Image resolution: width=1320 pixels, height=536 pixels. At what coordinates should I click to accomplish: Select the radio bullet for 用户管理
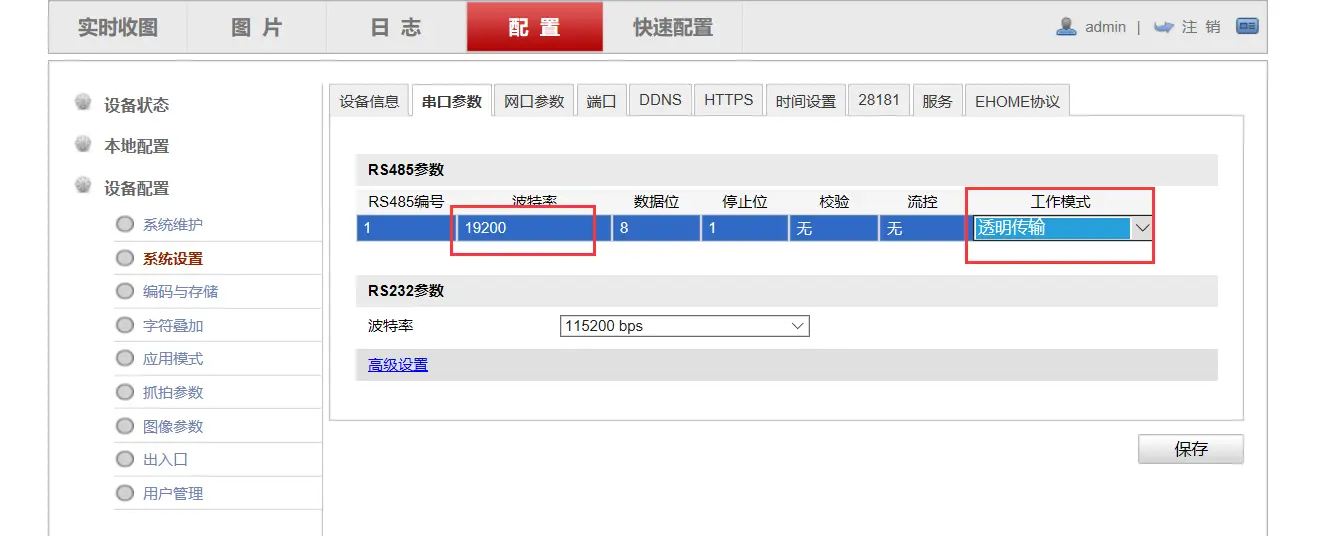coord(125,493)
